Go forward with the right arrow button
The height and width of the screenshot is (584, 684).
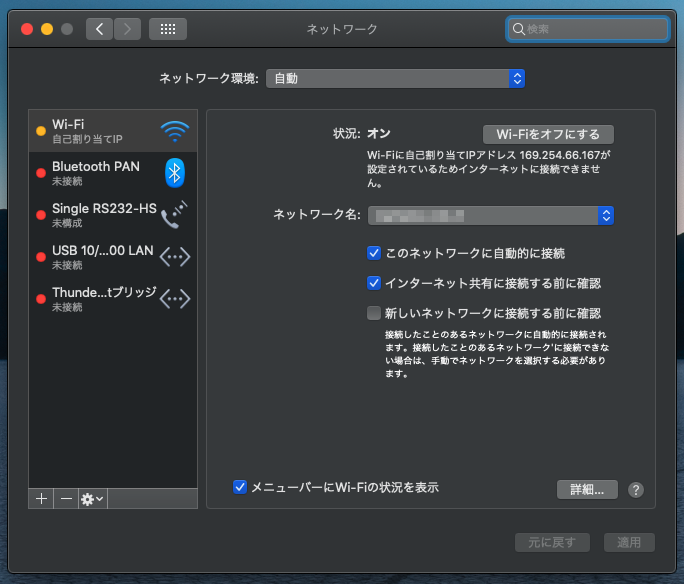point(127,29)
